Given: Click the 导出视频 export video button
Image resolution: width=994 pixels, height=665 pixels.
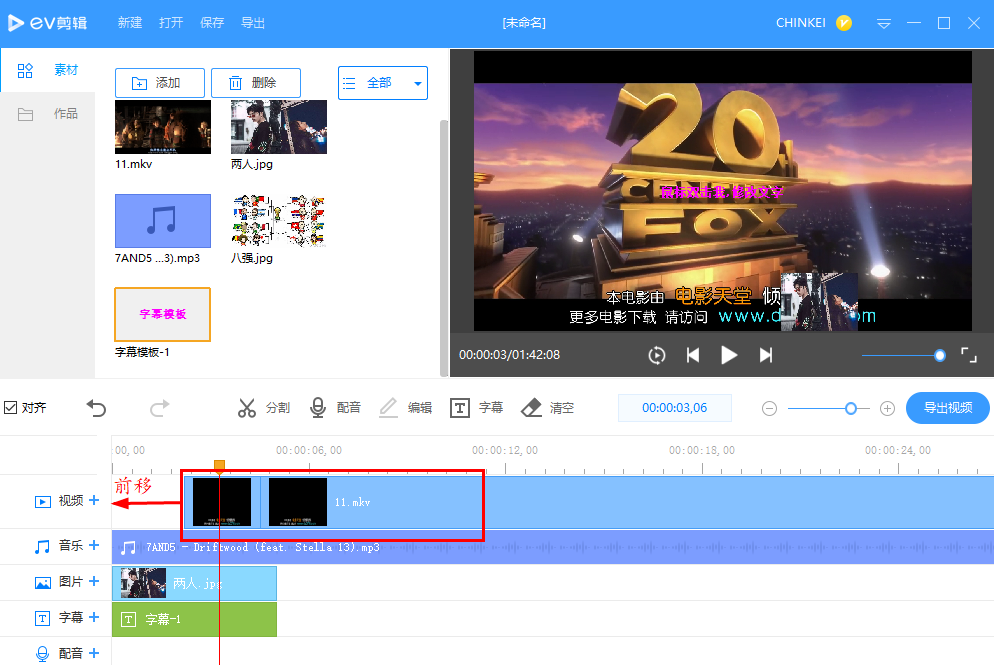Looking at the screenshot, I should (947, 407).
